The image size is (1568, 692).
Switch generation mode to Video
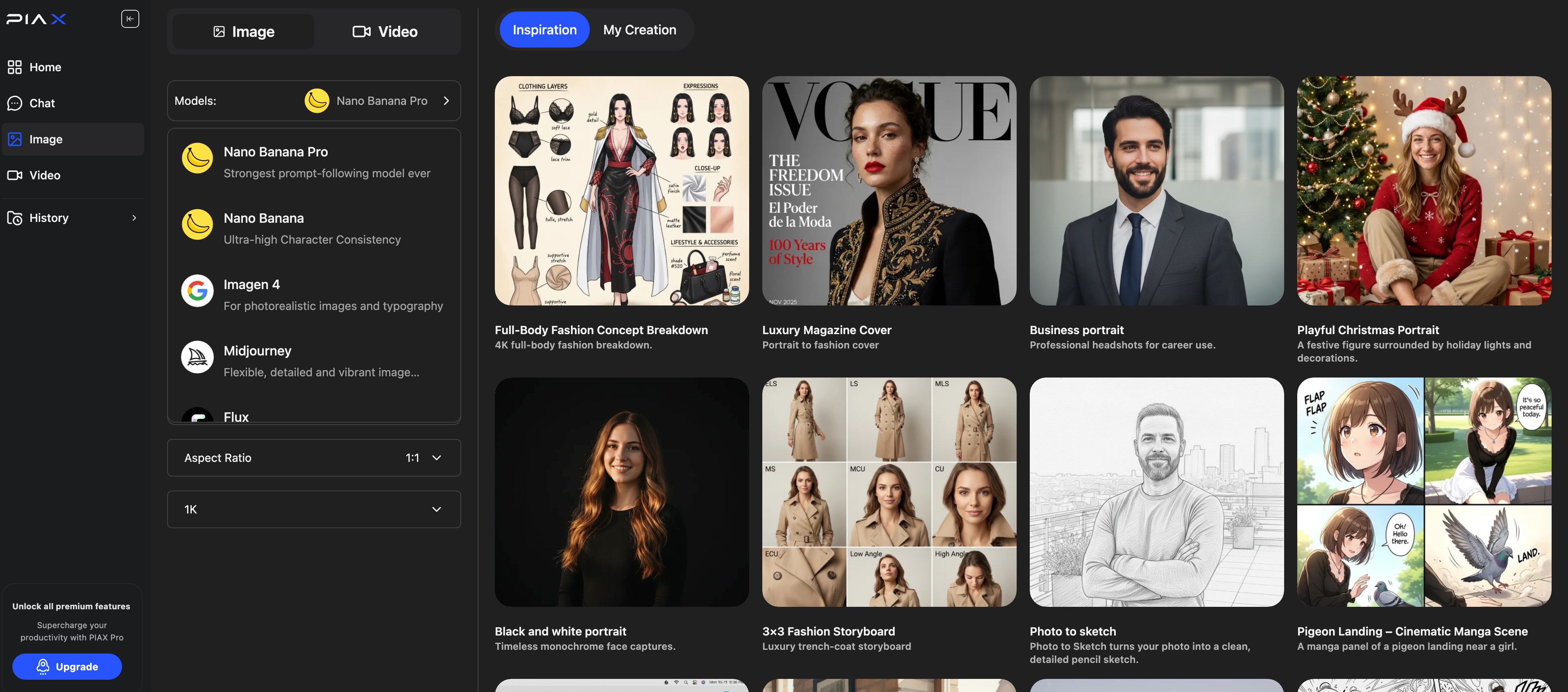point(385,32)
